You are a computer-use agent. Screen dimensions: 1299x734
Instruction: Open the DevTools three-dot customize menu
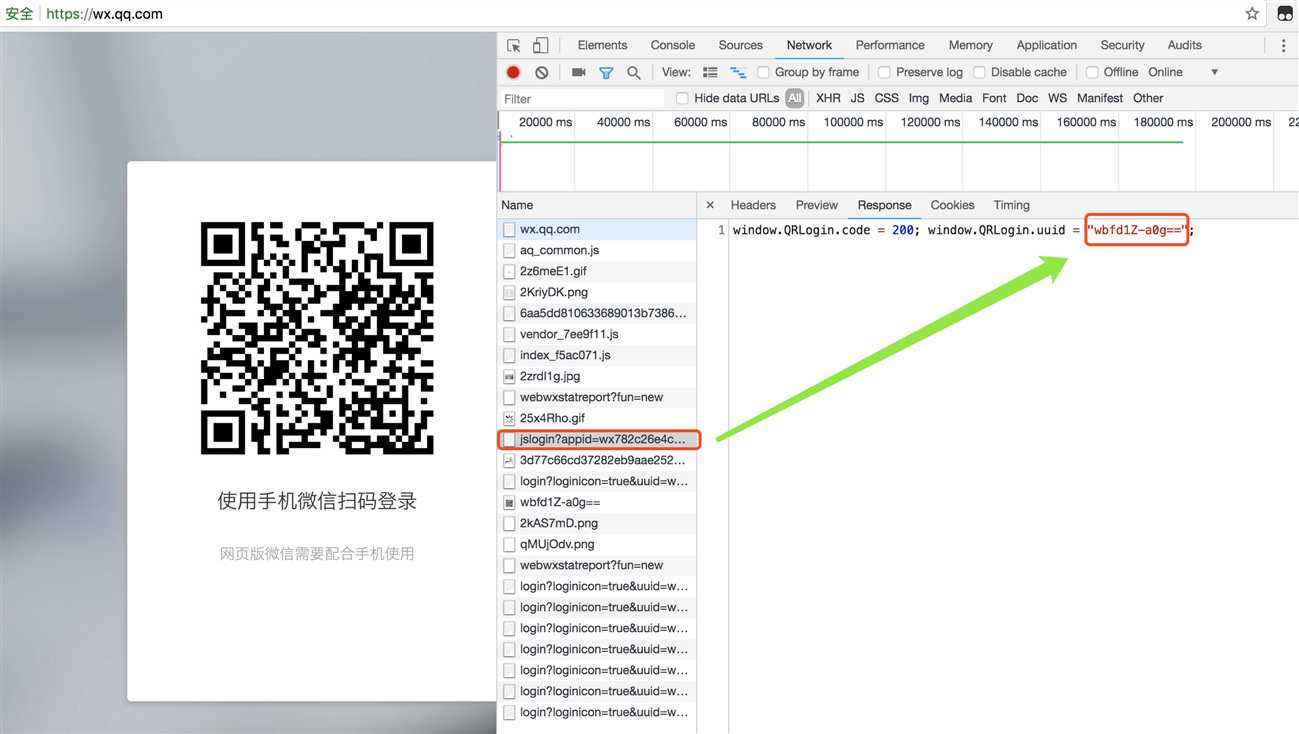click(1284, 45)
